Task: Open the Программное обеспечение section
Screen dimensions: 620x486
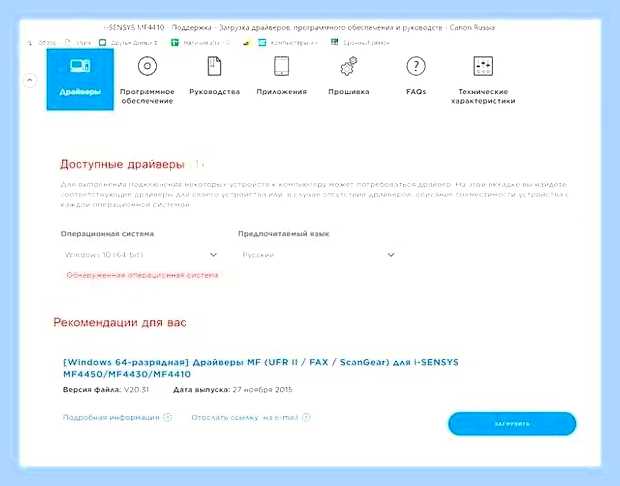Action: click(147, 80)
